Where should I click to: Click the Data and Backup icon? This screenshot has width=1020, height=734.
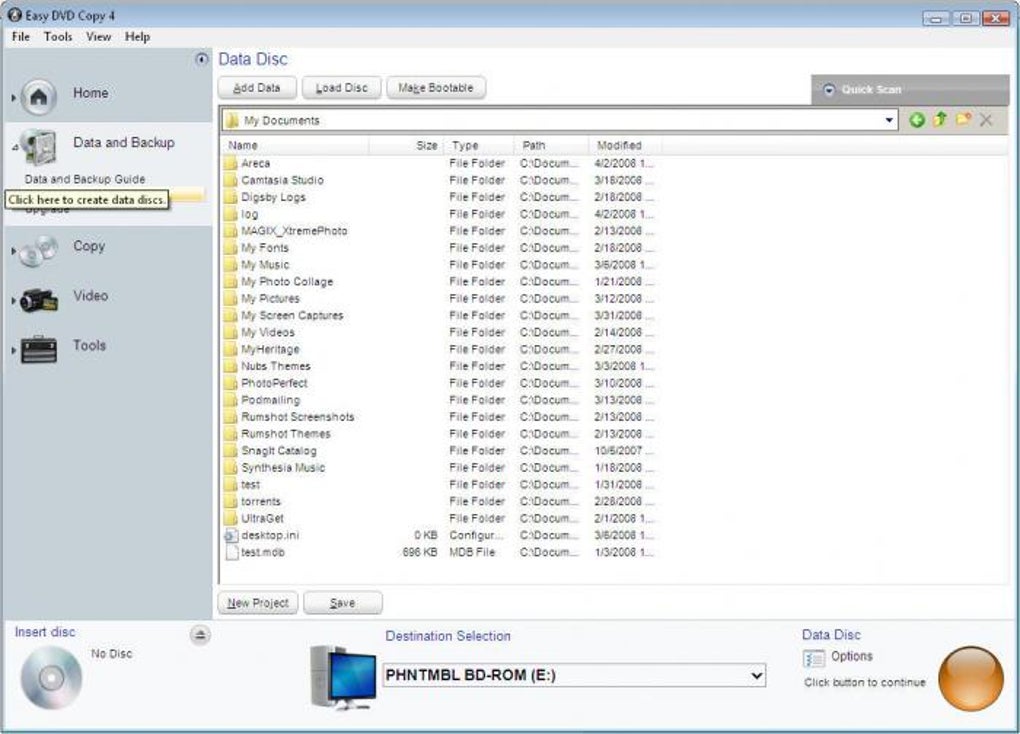click(x=39, y=146)
